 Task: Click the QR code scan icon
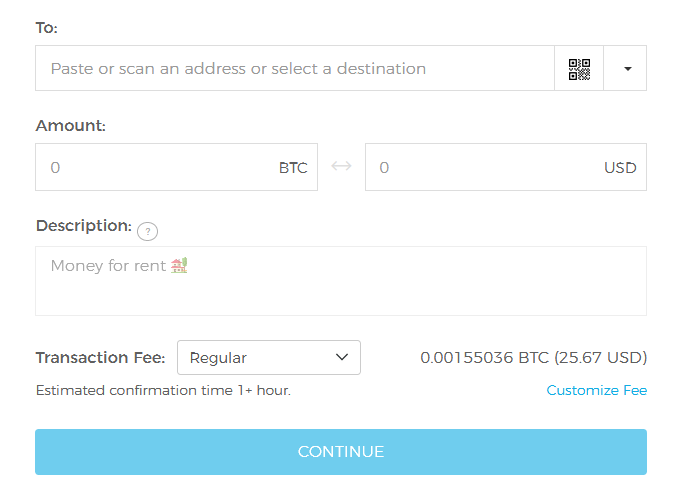[579, 69]
